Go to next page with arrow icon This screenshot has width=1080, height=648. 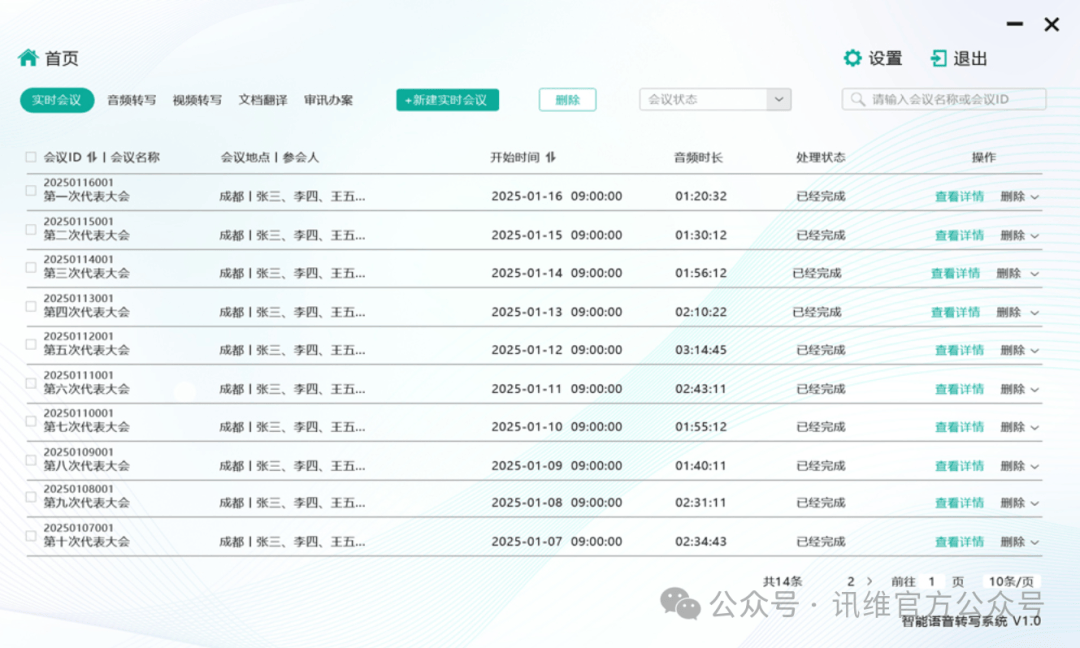tap(870, 581)
